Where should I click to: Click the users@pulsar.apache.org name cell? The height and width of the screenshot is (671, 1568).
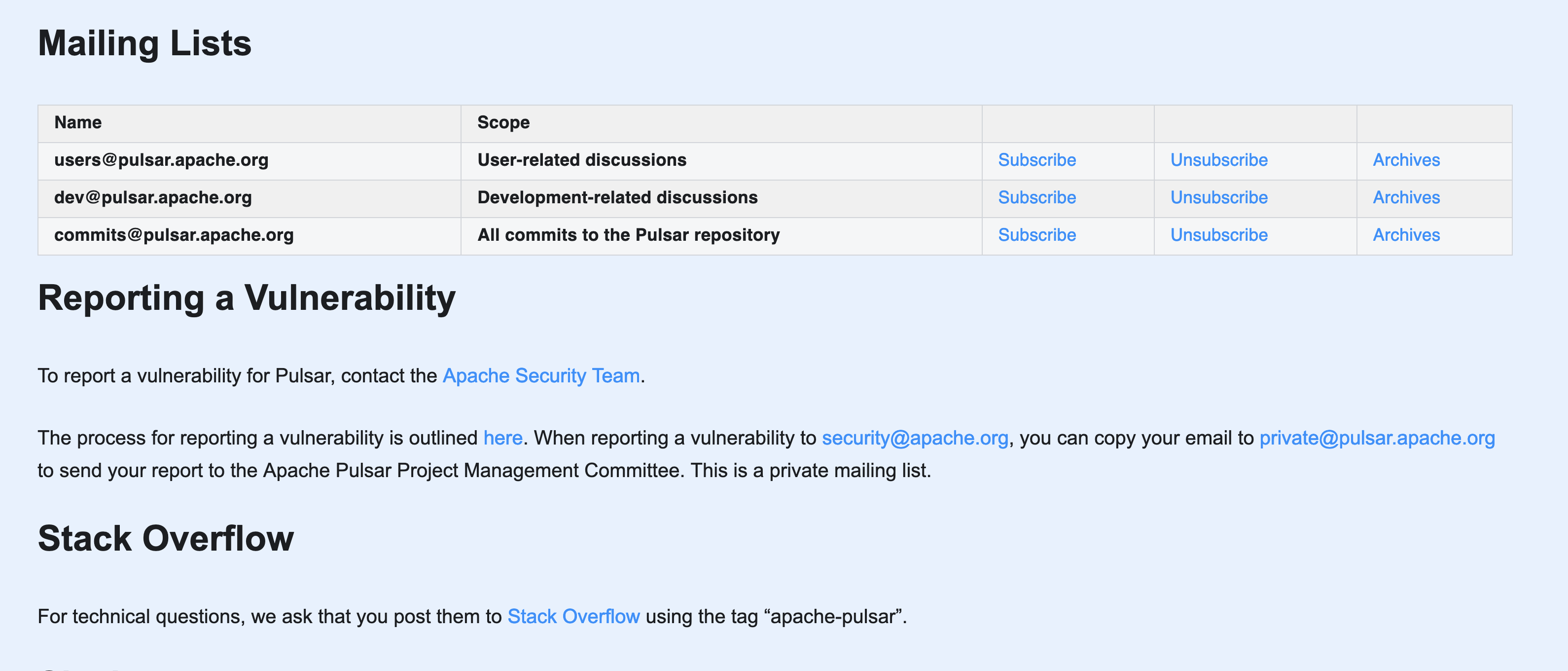(x=249, y=161)
